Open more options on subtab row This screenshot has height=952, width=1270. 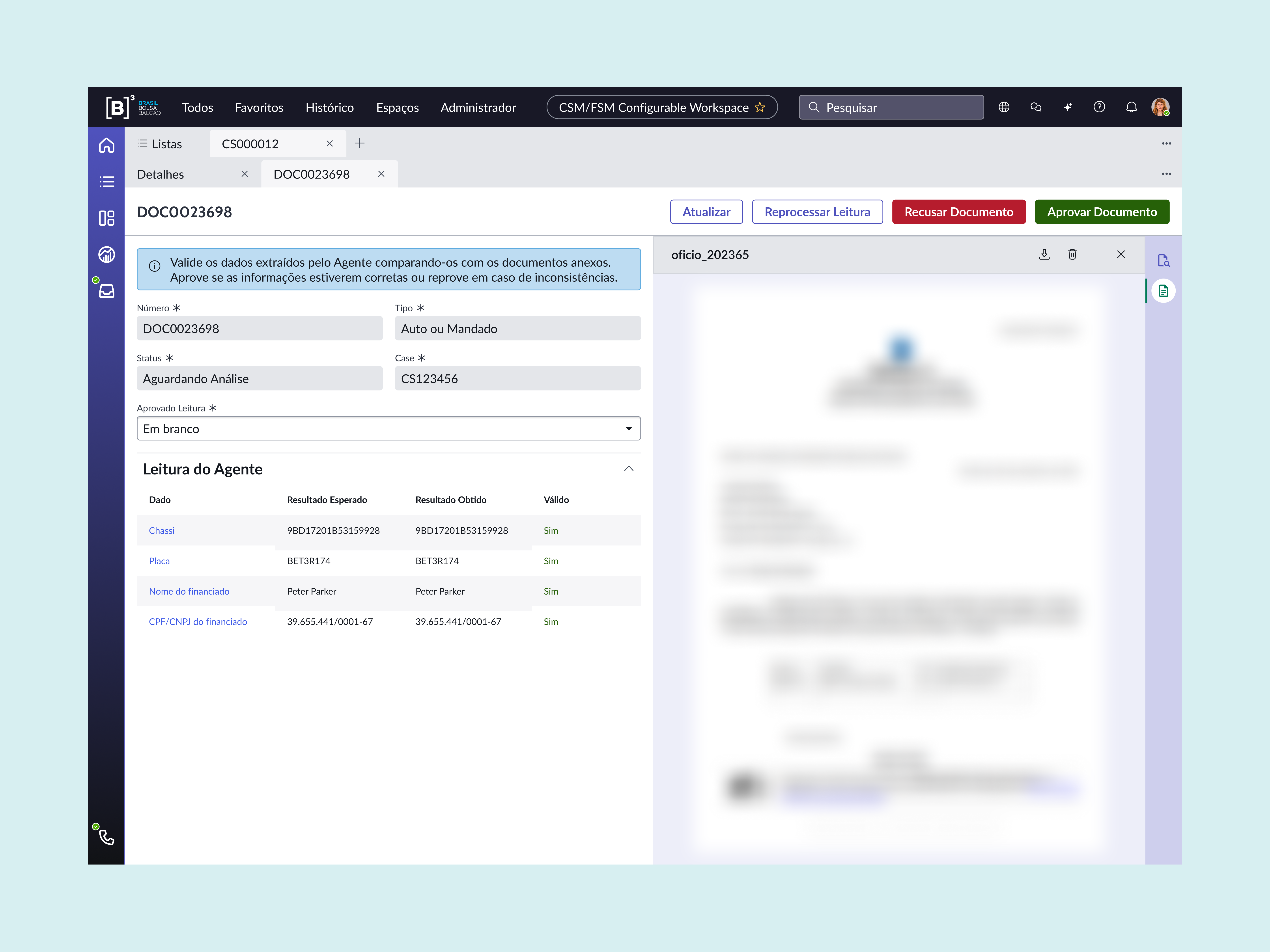(1166, 174)
